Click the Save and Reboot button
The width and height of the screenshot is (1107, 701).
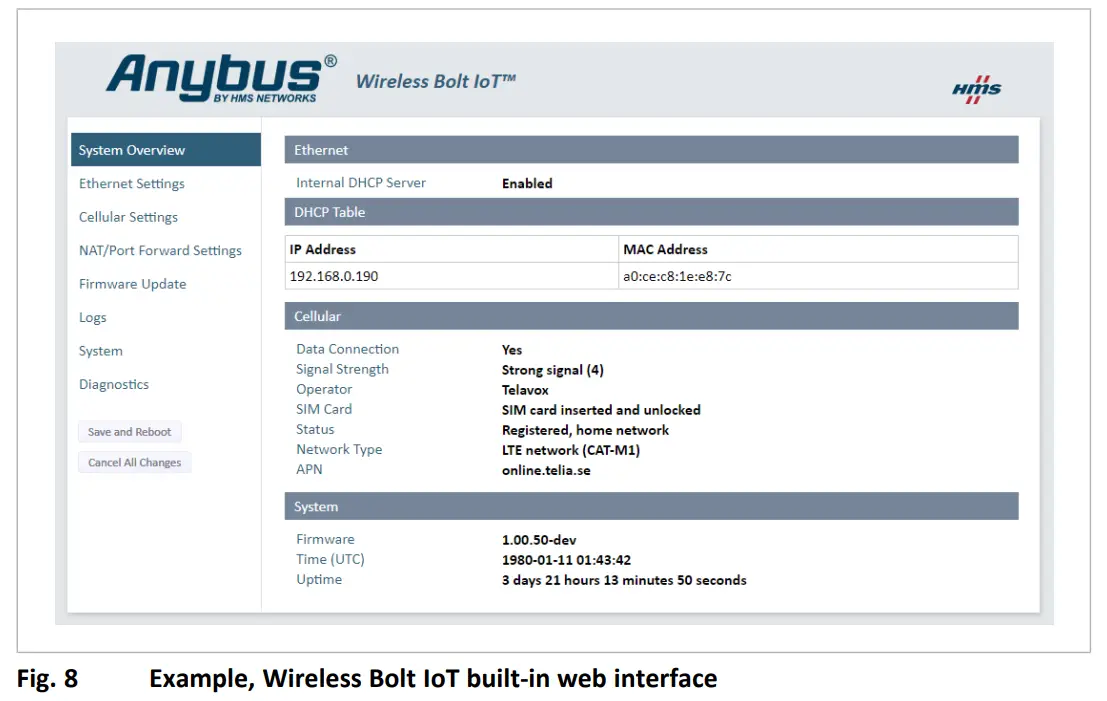(129, 432)
